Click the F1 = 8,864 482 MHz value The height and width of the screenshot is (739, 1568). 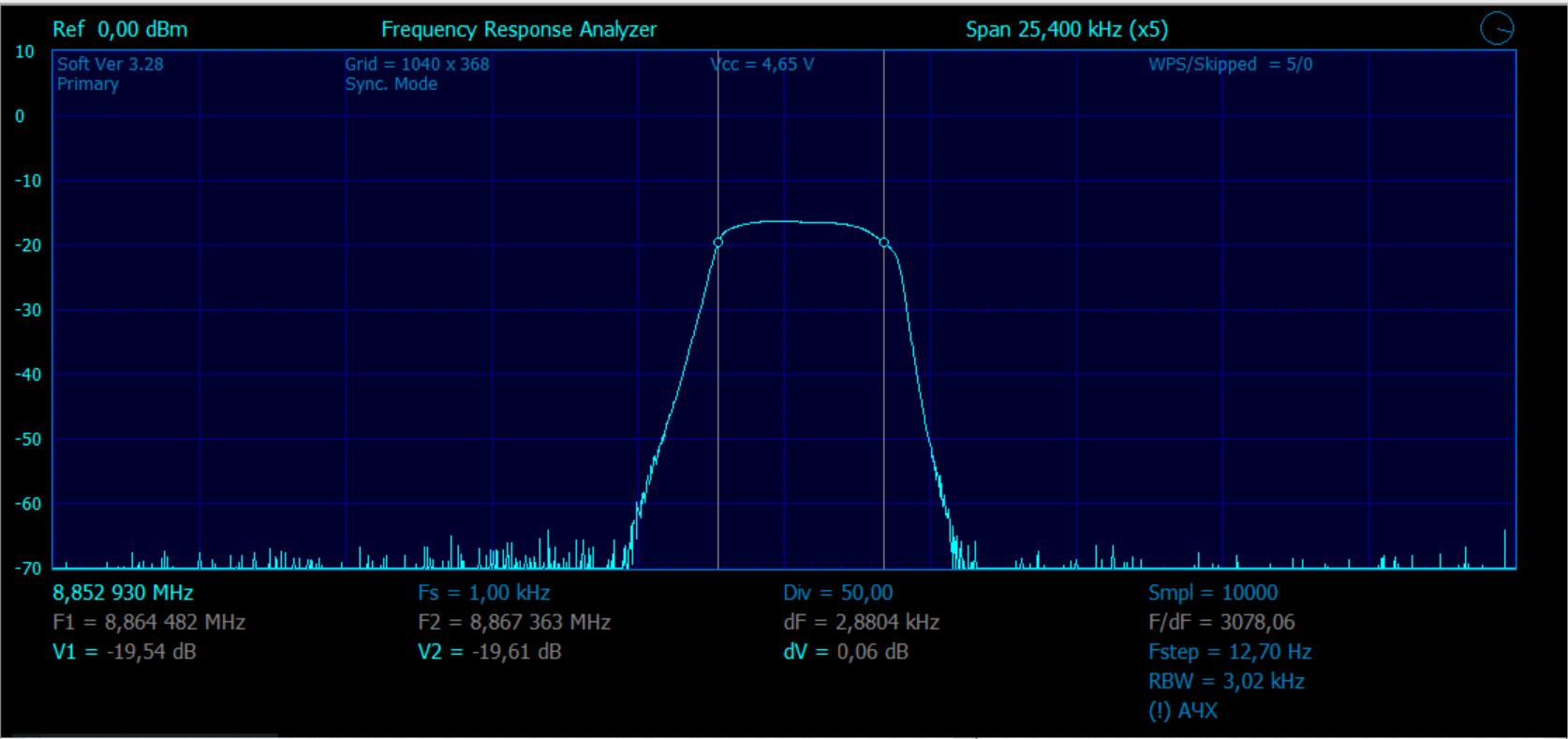point(150,622)
